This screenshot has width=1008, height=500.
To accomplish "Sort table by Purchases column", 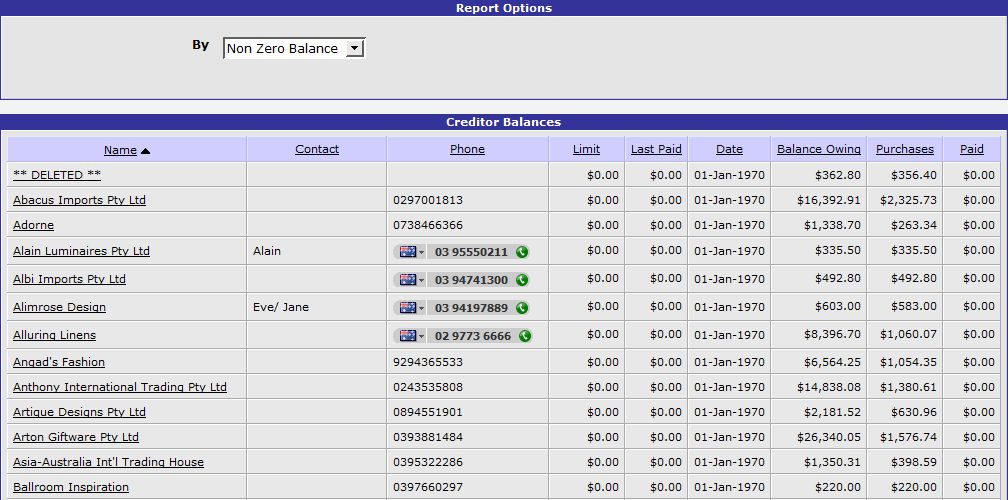I will coord(904,149).
